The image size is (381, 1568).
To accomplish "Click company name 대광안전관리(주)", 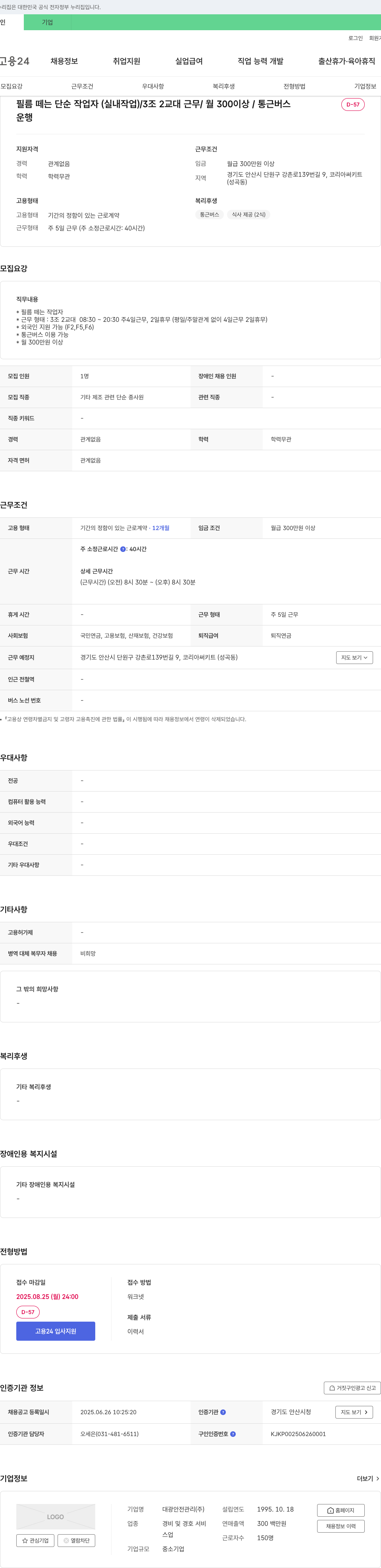I will click(183, 1510).
